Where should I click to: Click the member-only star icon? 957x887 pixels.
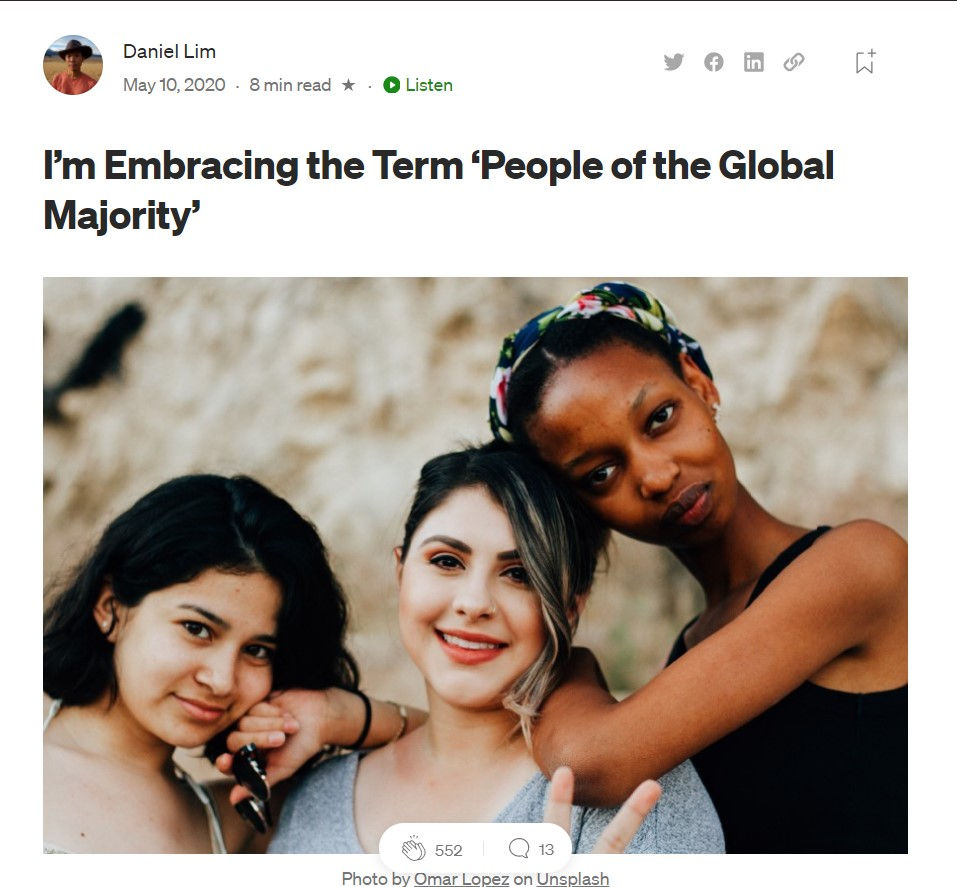tap(348, 84)
